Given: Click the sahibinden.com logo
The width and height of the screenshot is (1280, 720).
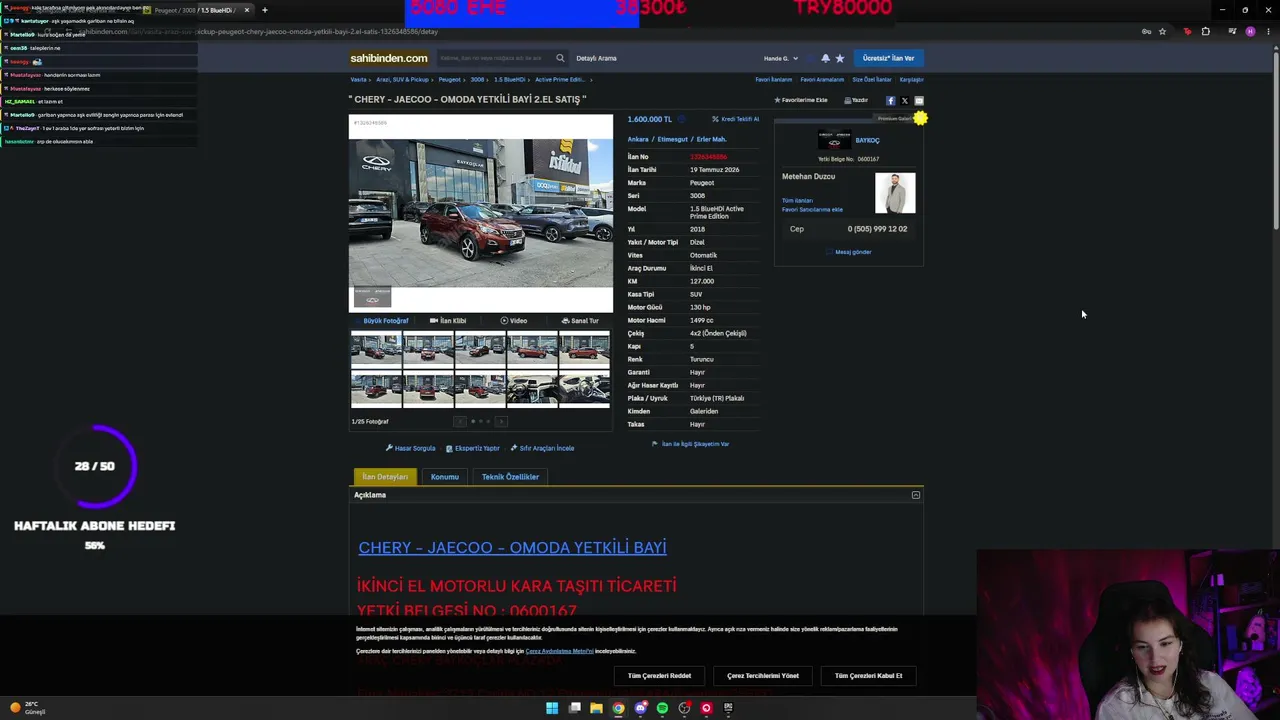Looking at the screenshot, I should point(389,58).
